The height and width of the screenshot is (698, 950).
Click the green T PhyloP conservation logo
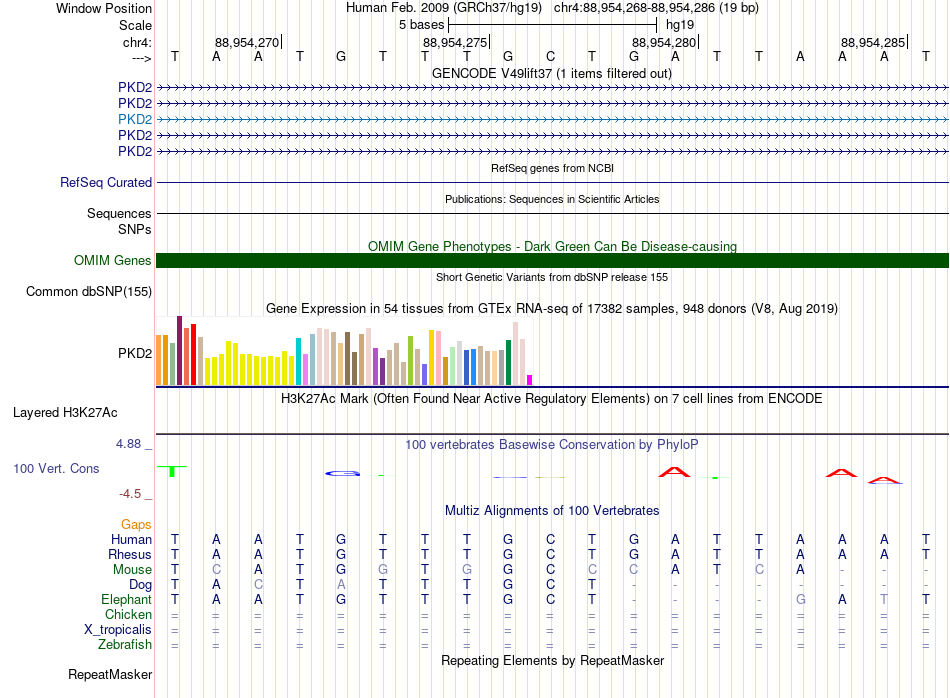[x=173, y=471]
